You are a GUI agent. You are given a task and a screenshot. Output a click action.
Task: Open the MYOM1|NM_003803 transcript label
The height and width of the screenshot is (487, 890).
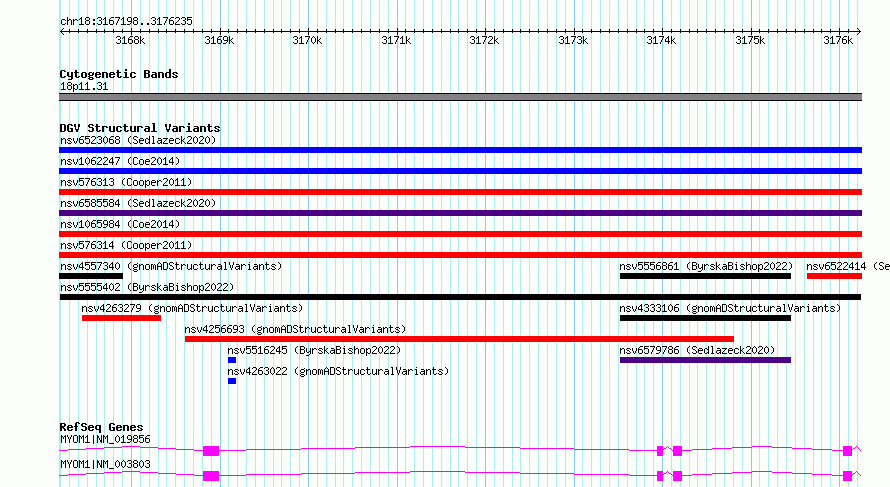point(105,464)
